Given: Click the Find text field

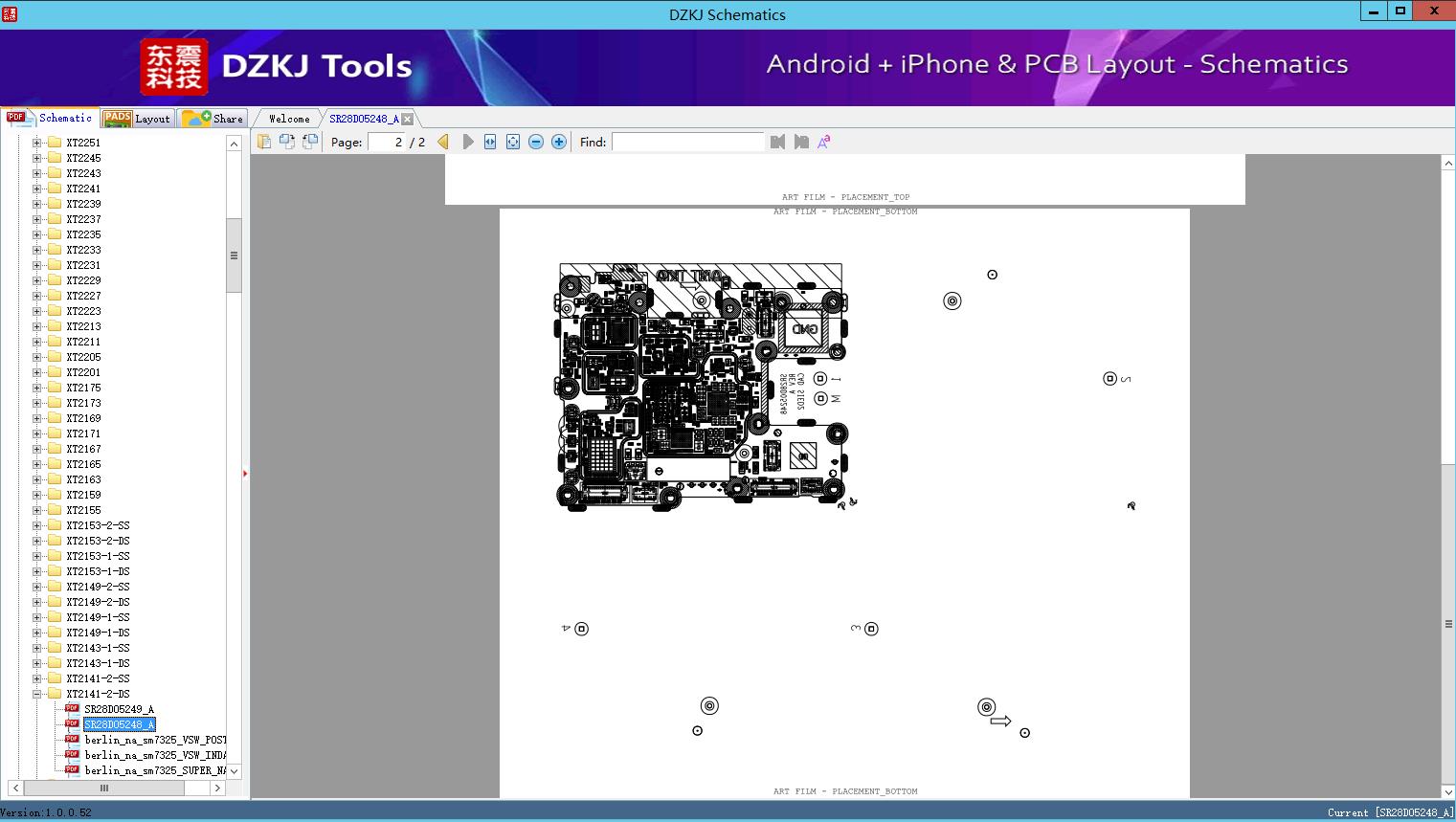Looking at the screenshot, I should [x=687, y=142].
